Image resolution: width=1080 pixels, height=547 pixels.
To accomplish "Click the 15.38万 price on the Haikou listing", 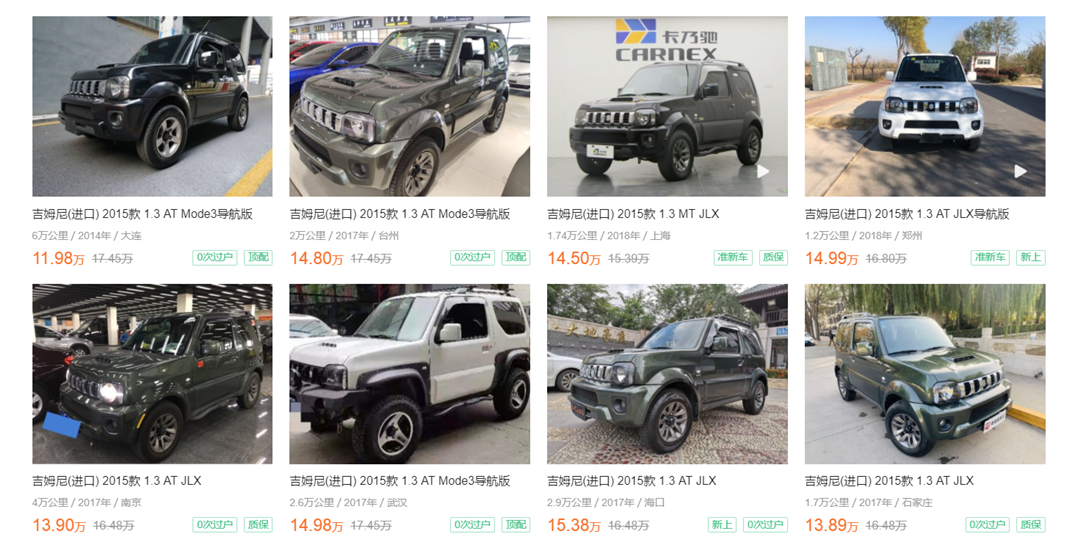I will [574, 526].
